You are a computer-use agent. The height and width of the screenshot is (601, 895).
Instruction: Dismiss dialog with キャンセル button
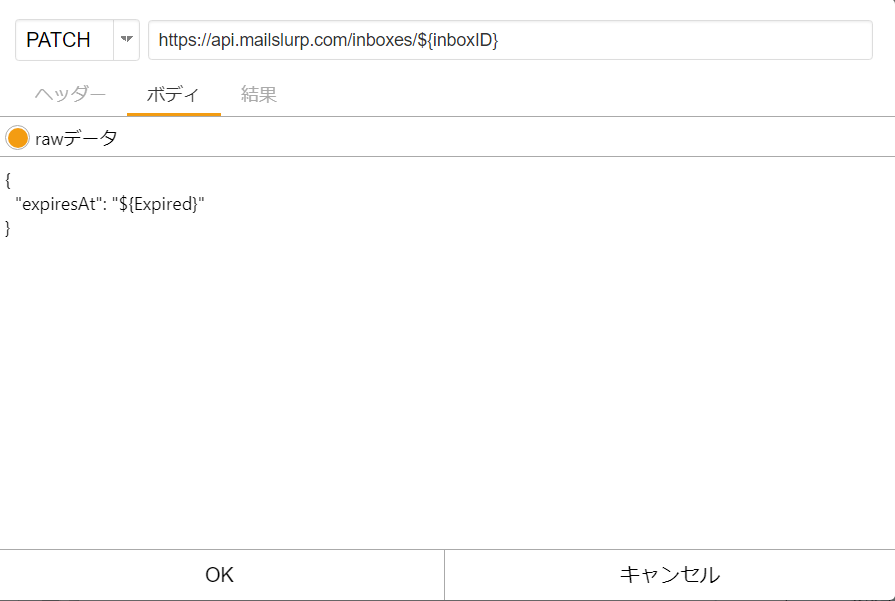click(670, 575)
